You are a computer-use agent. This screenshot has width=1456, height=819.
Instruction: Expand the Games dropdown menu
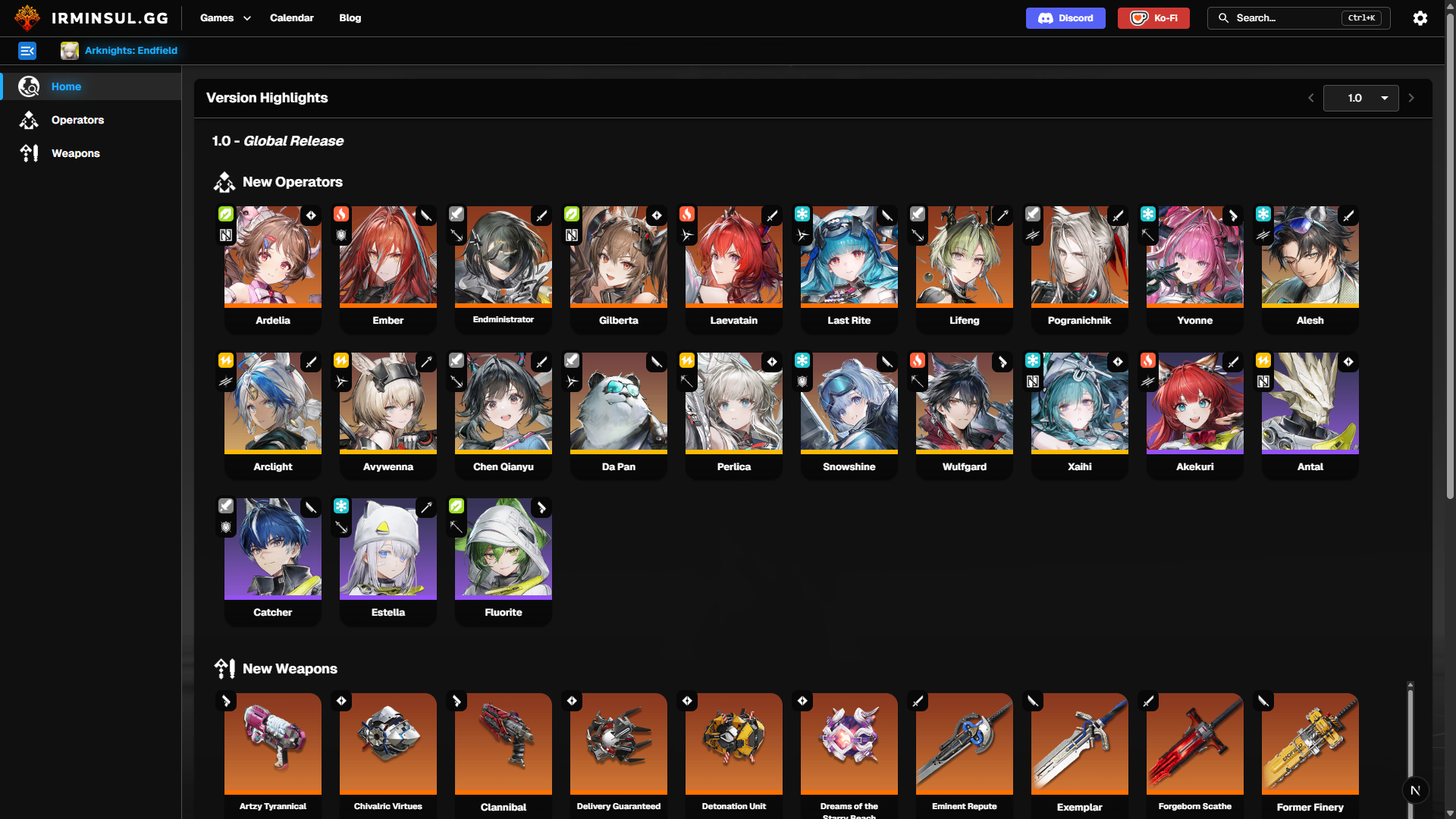pyautogui.click(x=225, y=18)
